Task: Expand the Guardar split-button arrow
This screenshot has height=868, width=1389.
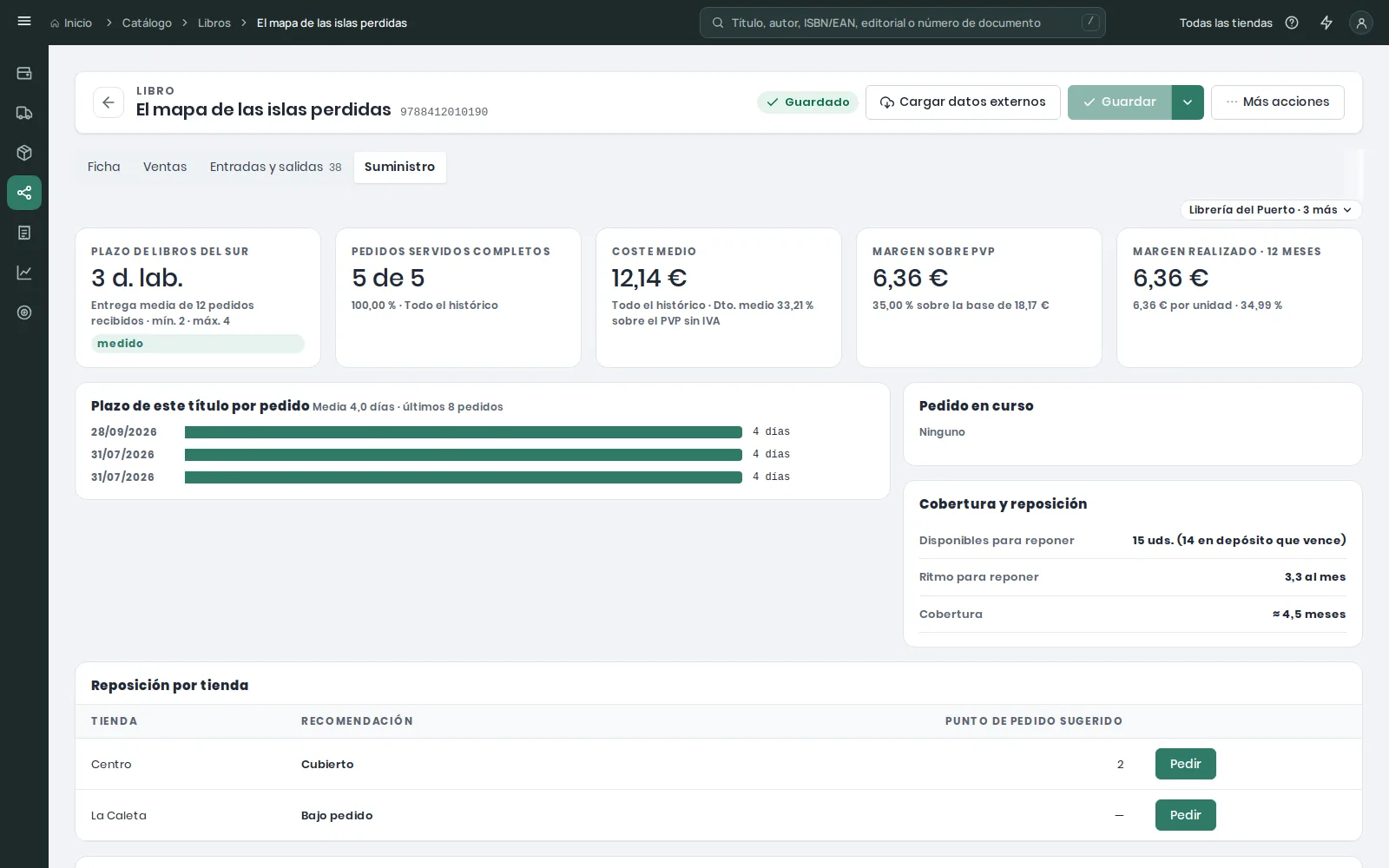Action: (x=1188, y=102)
